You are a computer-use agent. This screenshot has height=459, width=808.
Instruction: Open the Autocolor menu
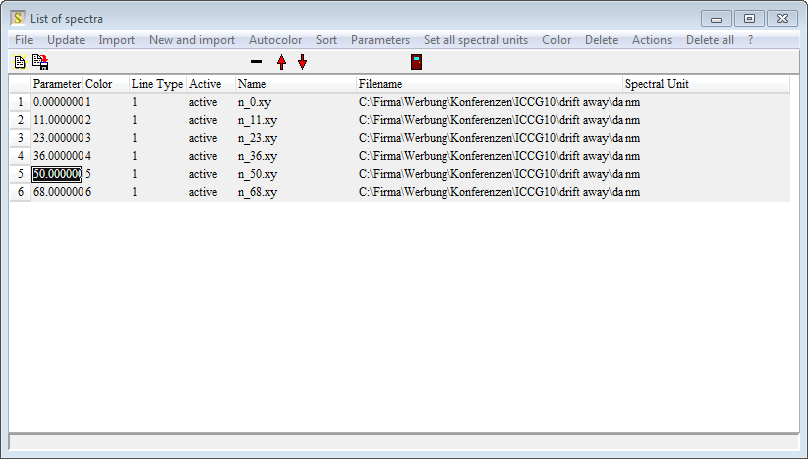click(x=275, y=40)
